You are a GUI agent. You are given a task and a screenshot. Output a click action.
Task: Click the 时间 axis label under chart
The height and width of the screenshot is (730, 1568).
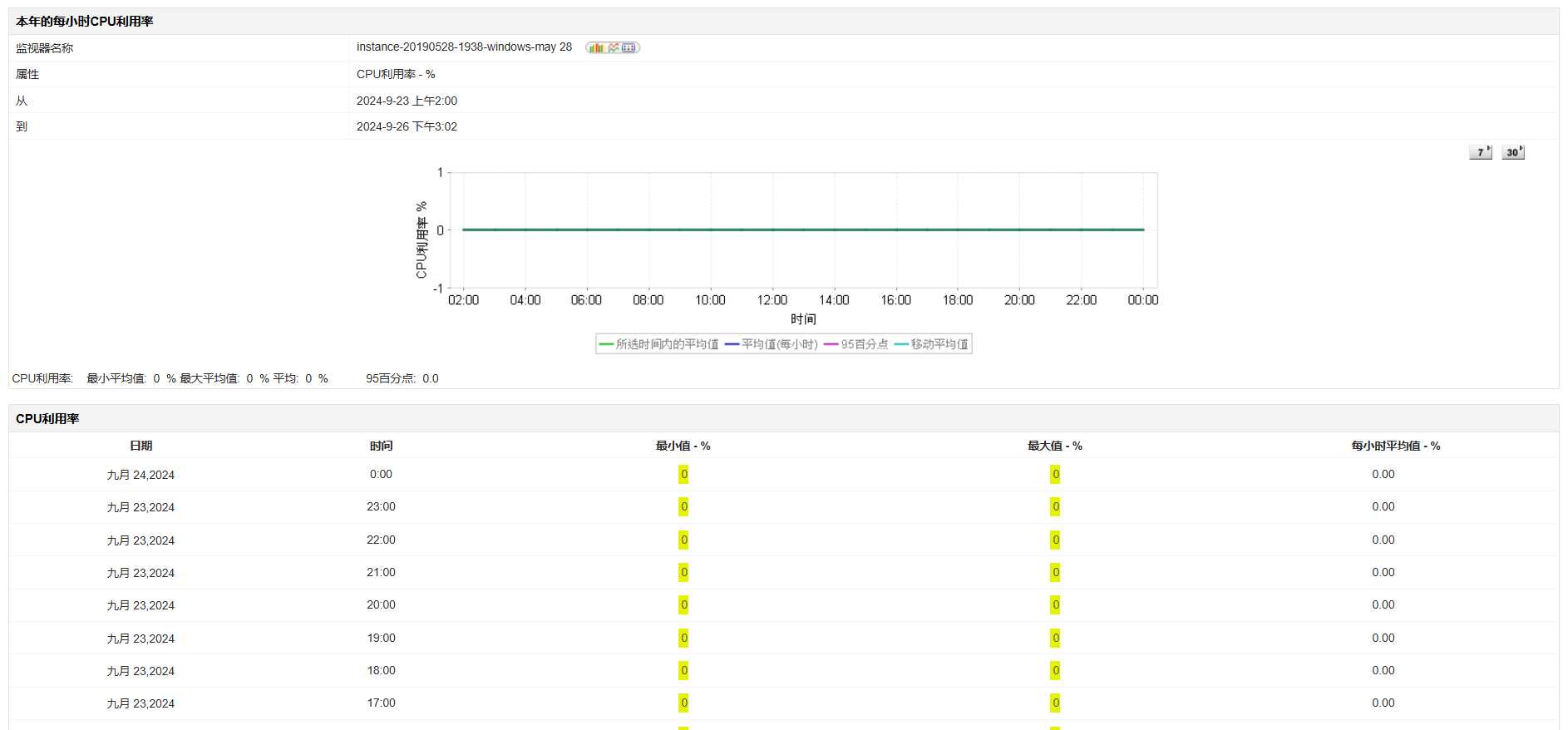tap(803, 319)
